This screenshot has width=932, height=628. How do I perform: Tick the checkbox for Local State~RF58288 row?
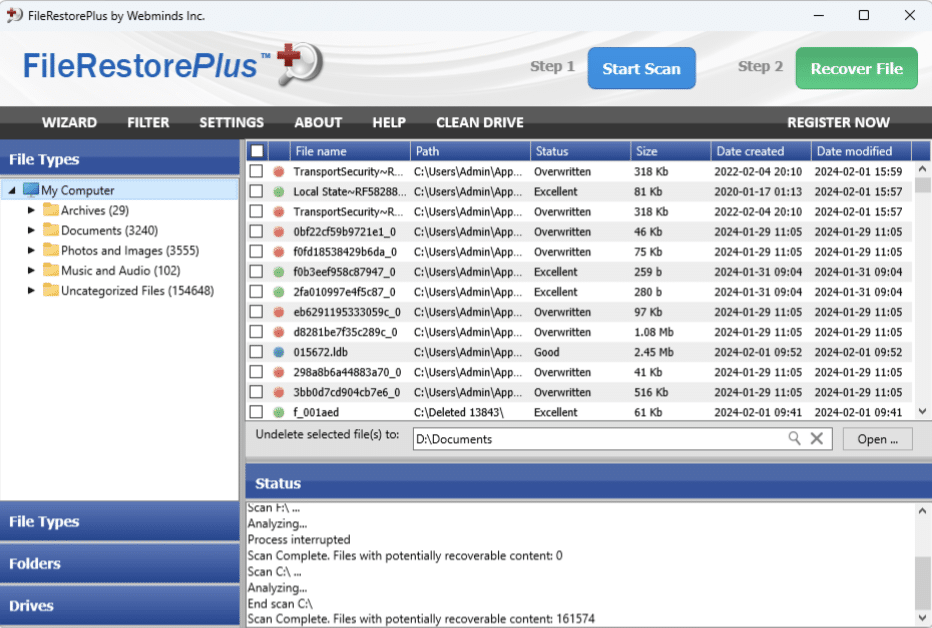pos(257,192)
